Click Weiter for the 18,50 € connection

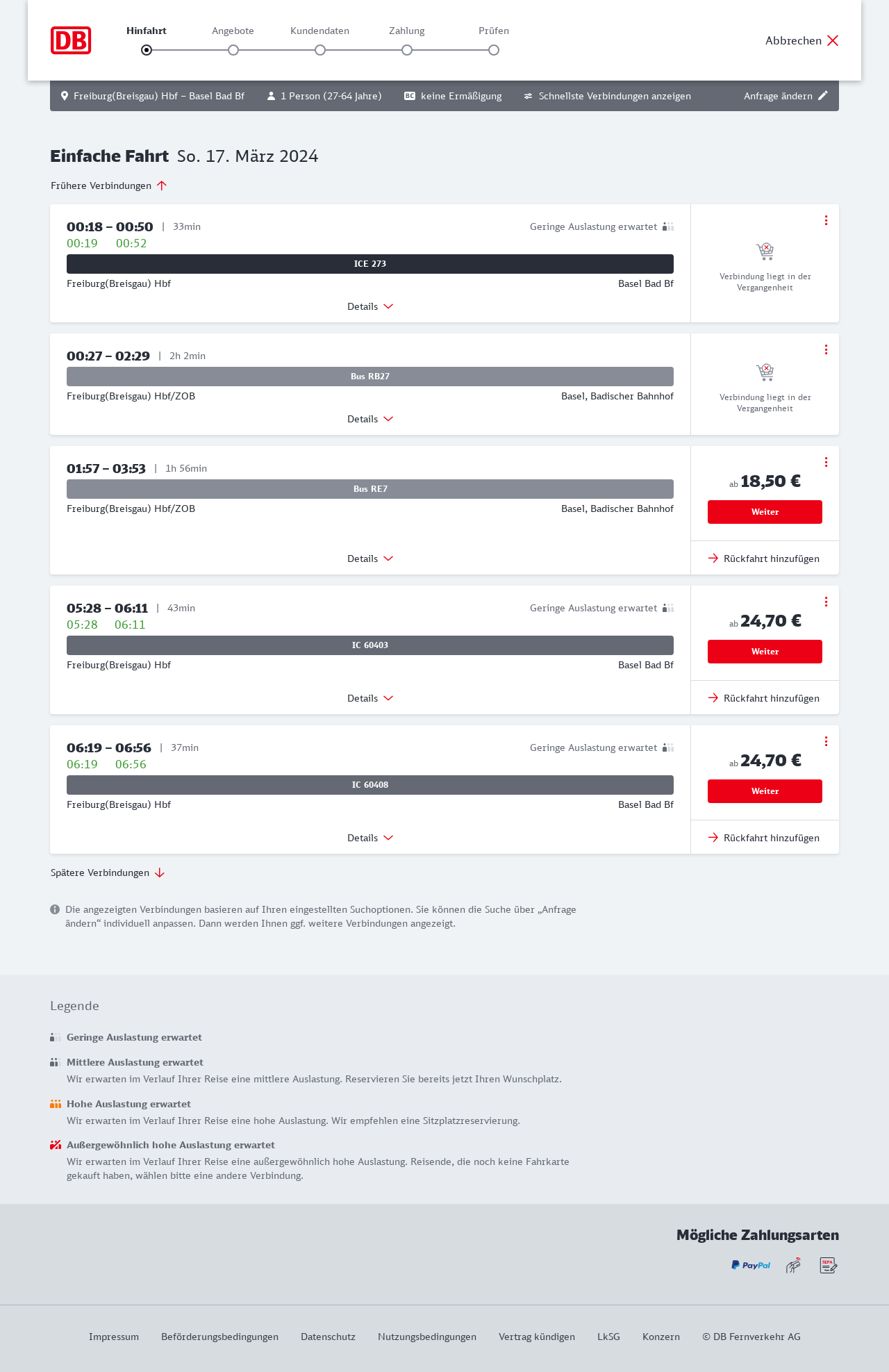(x=765, y=512)
